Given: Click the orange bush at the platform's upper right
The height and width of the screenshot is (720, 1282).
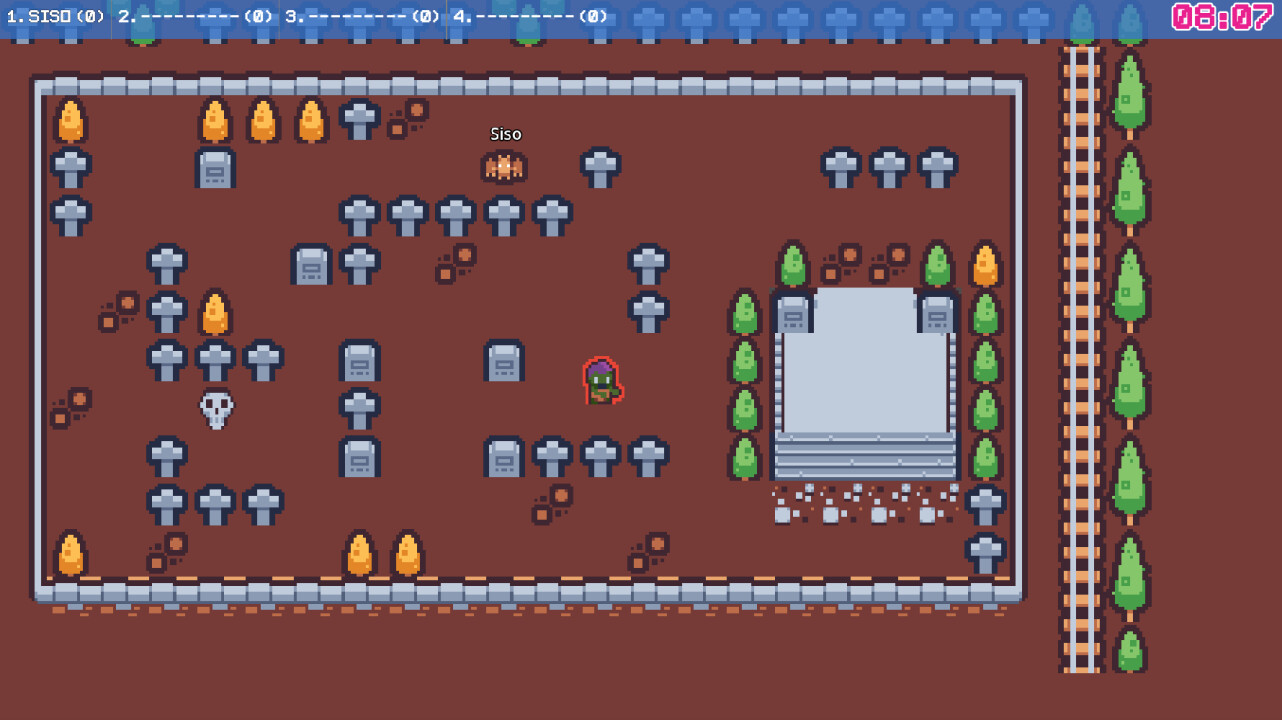Looking at the screenshot, I should click(985, 264).
